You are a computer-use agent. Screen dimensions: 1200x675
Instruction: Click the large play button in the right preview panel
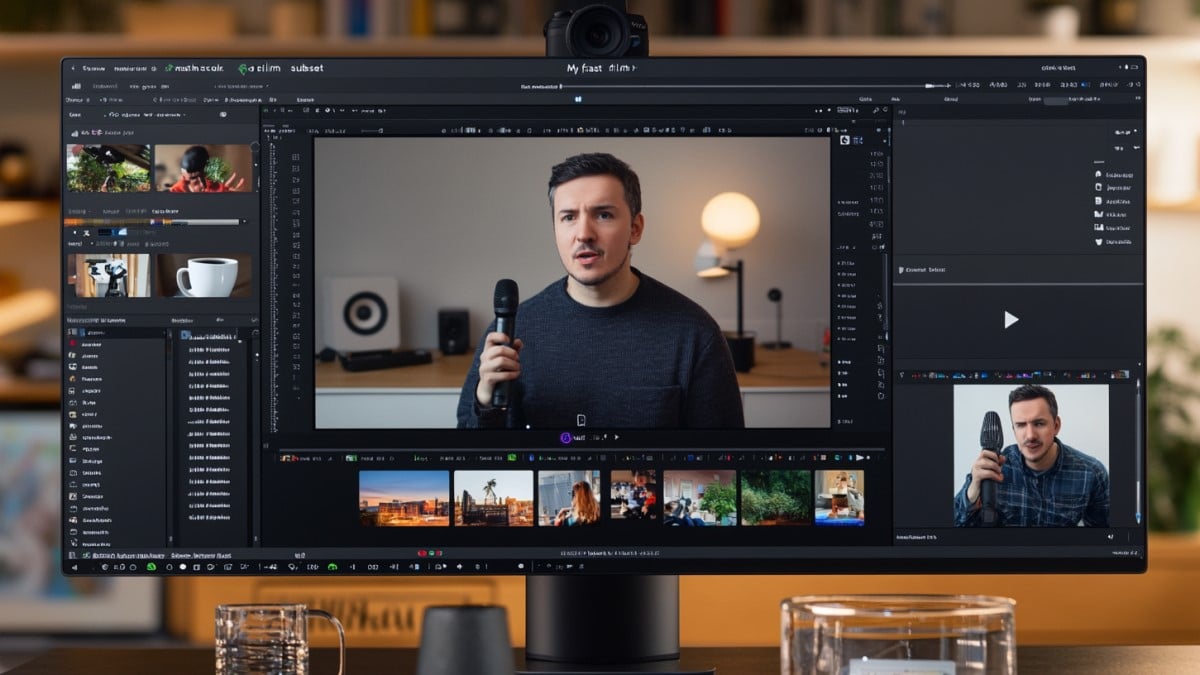coord(1011,320)
